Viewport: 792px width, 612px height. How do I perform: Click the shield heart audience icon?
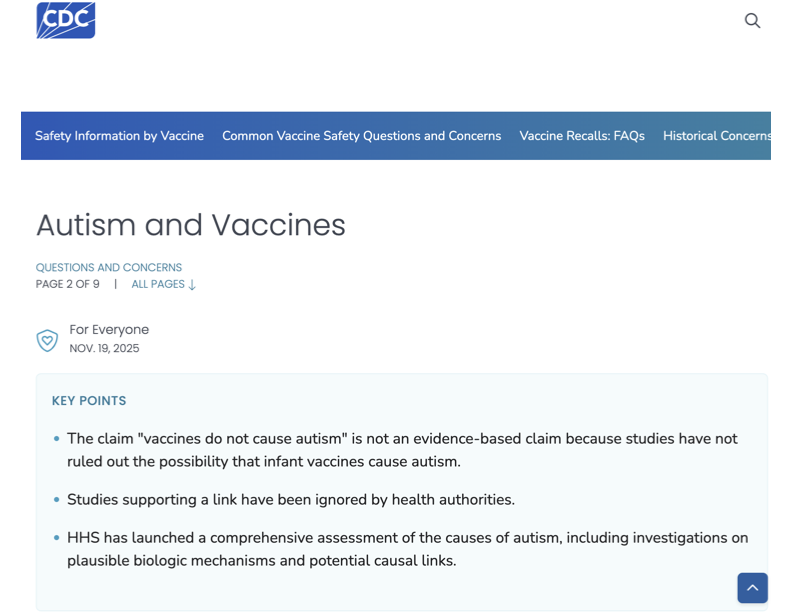click(47, 341)
